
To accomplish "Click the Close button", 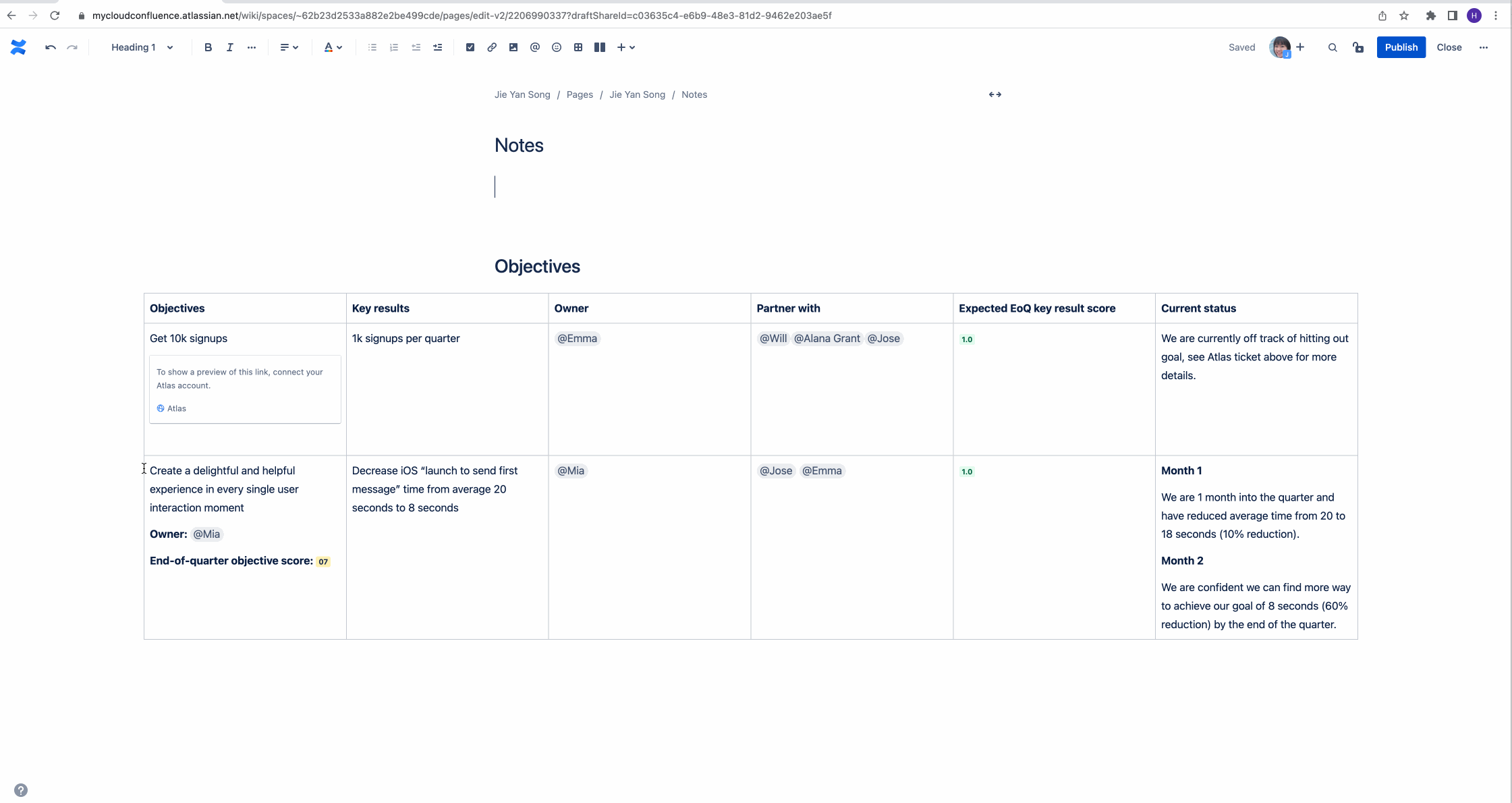I will tap(1449, 47).
